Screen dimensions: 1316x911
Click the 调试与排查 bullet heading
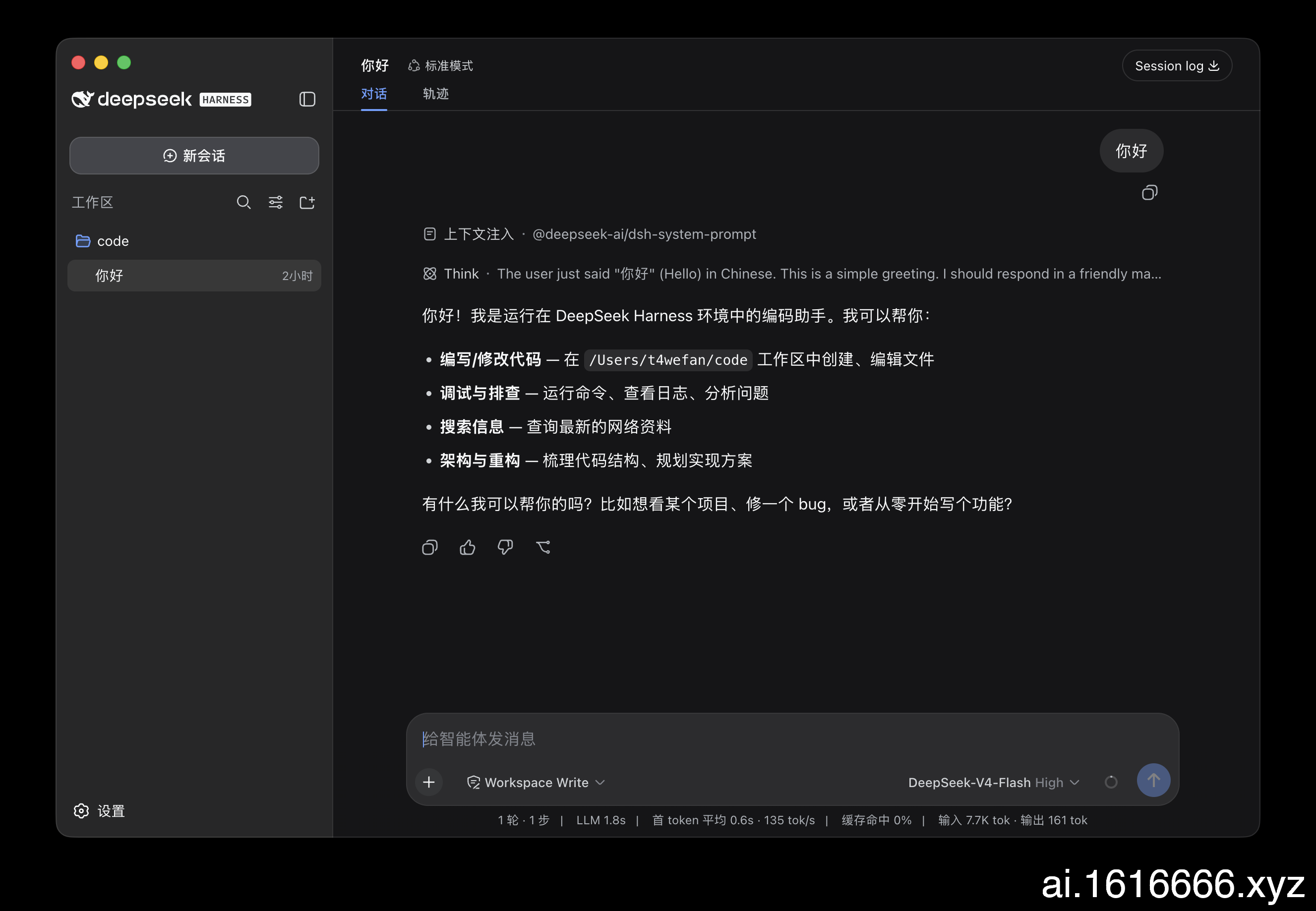pos(480,393)
